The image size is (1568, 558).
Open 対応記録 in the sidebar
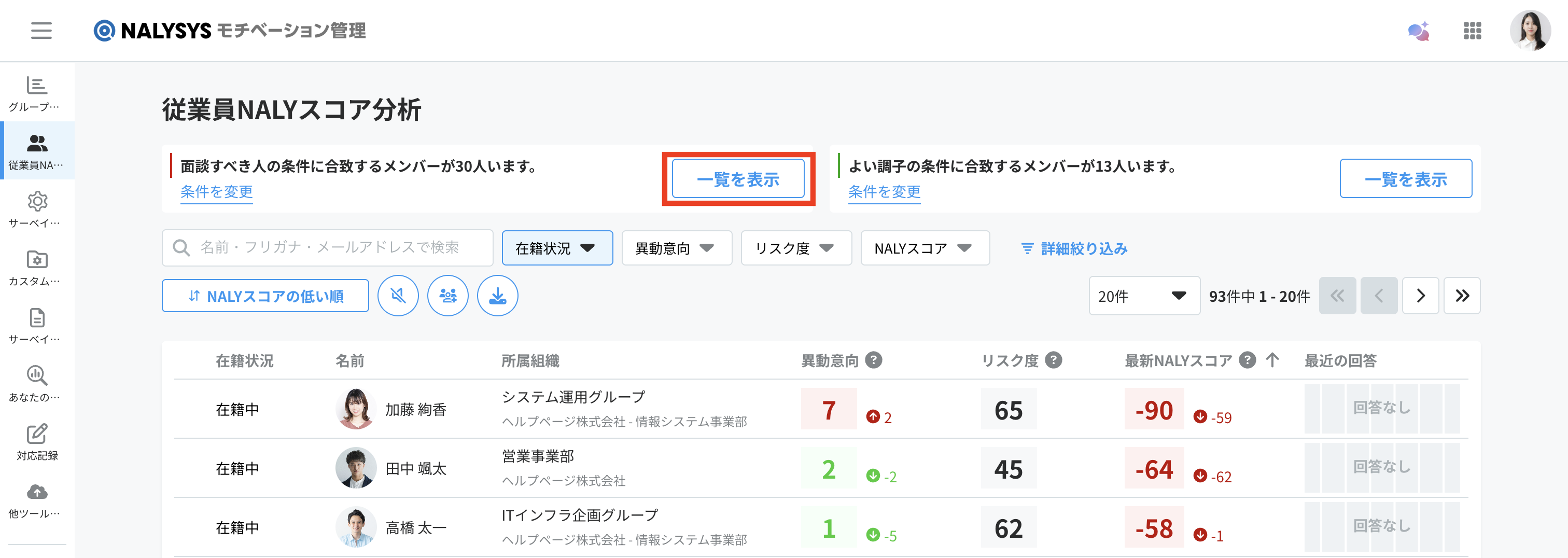(37, 442)
